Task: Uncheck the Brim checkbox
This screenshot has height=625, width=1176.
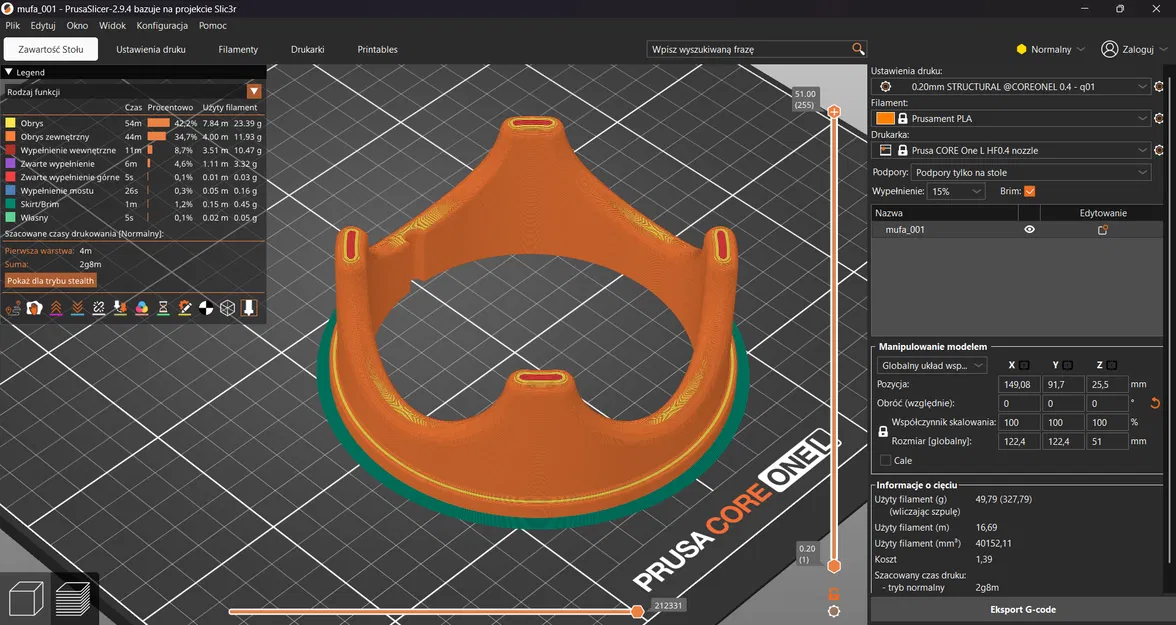Action: coord(1029,191)
